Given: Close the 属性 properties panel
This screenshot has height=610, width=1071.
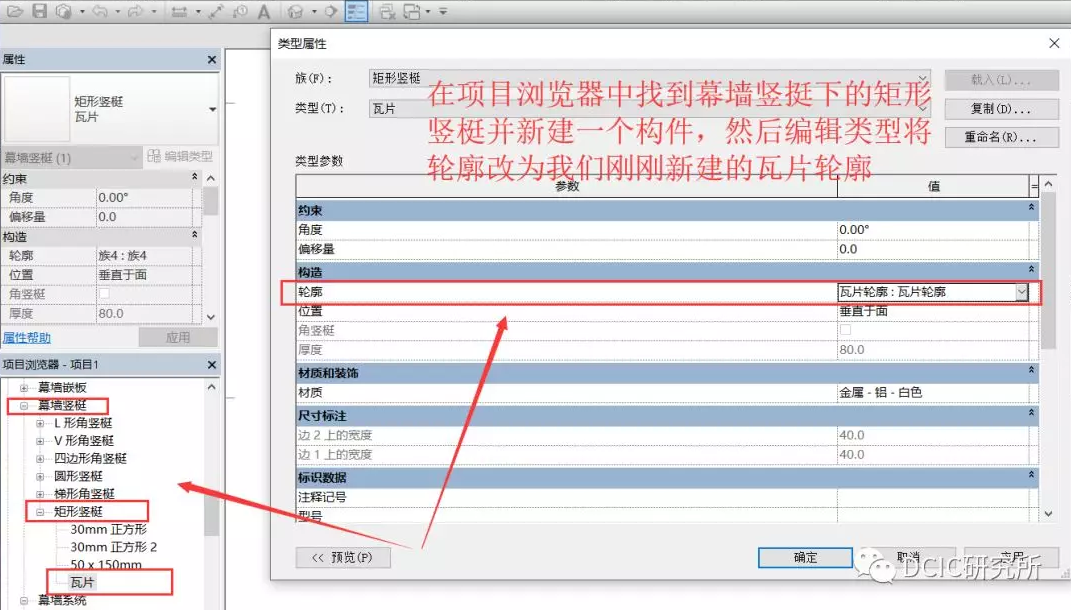Looking at the screenshot, I should point(212,60).
